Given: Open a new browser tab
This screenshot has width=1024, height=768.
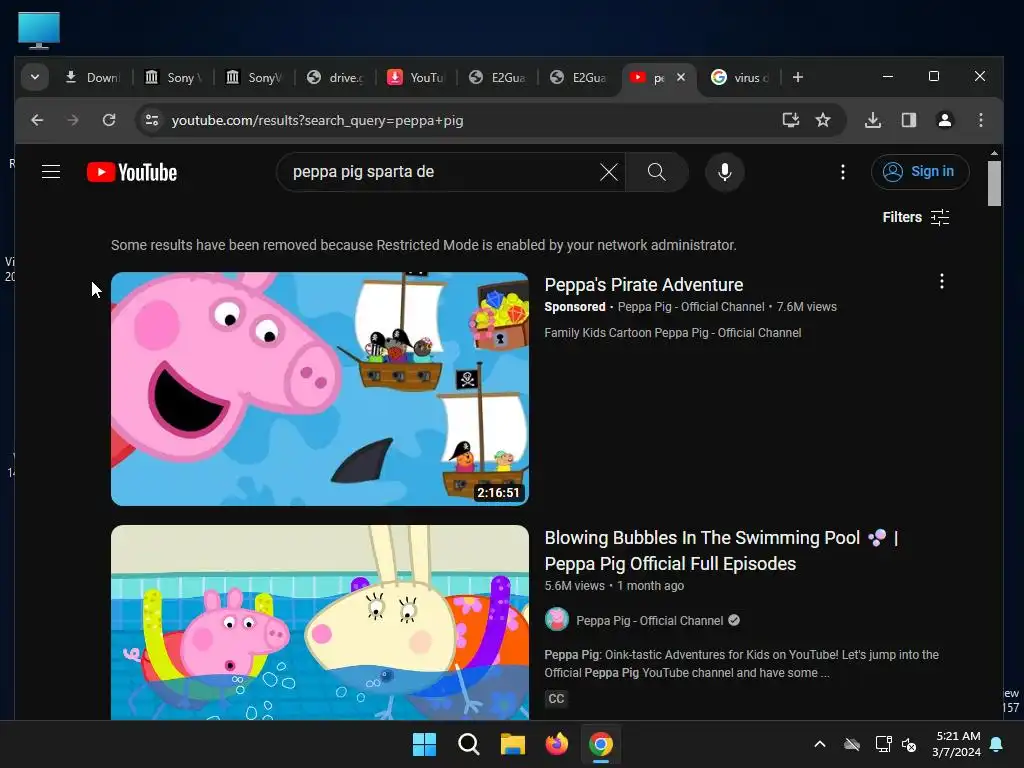Looking at the screenshot, I should pyautogui.click(x=797, y=77).
